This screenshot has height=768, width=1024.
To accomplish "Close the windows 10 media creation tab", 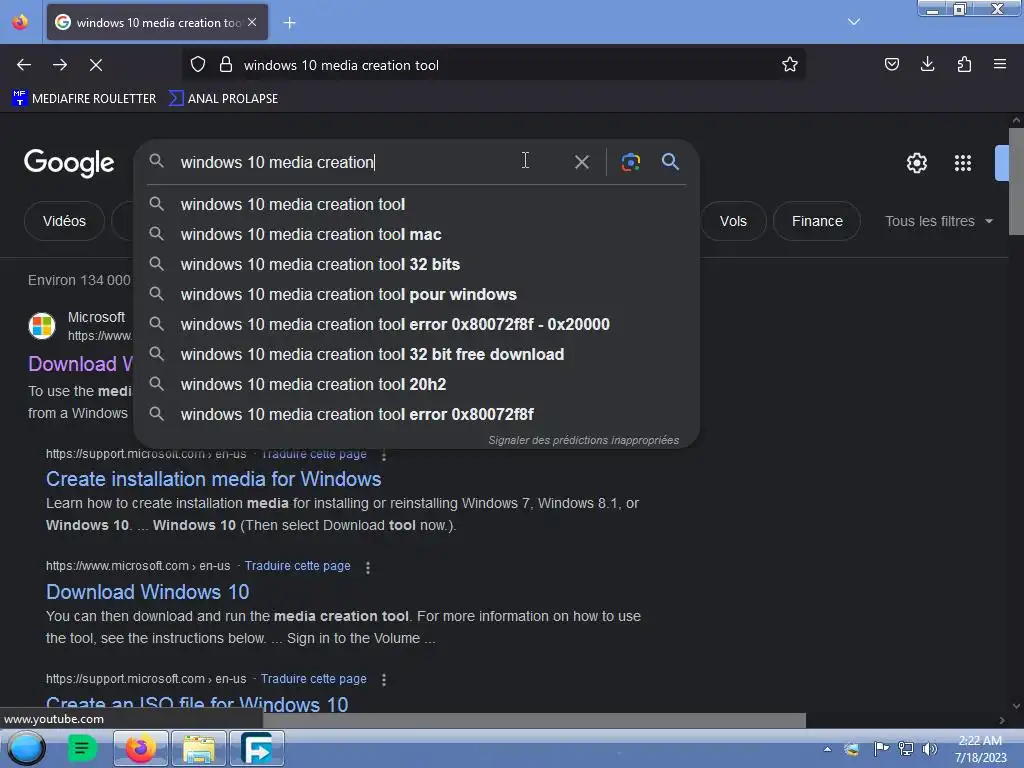I will pos(252,22).
